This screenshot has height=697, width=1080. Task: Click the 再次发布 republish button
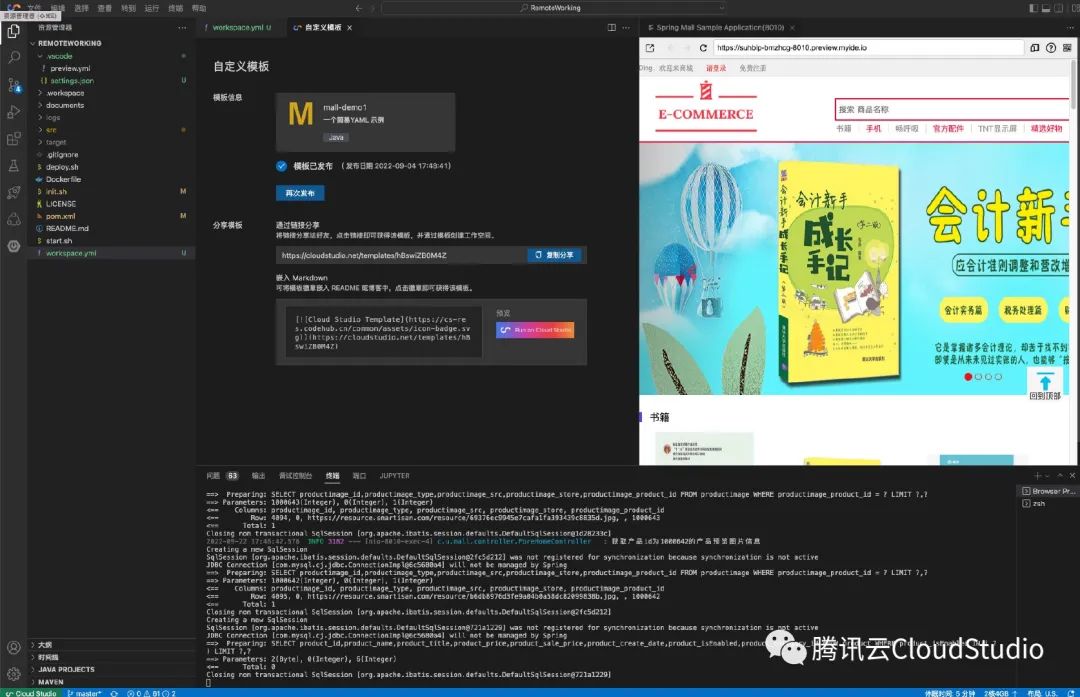click(300, 193)
